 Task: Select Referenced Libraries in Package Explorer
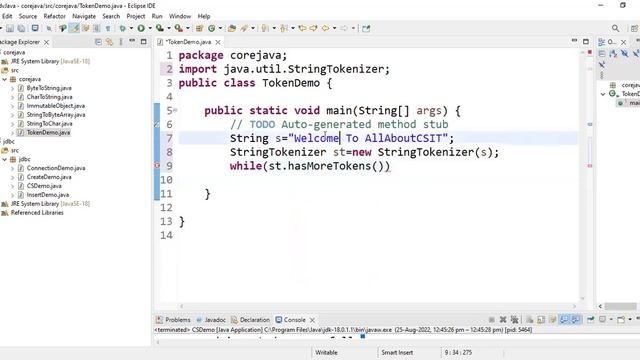coord(37,213)
